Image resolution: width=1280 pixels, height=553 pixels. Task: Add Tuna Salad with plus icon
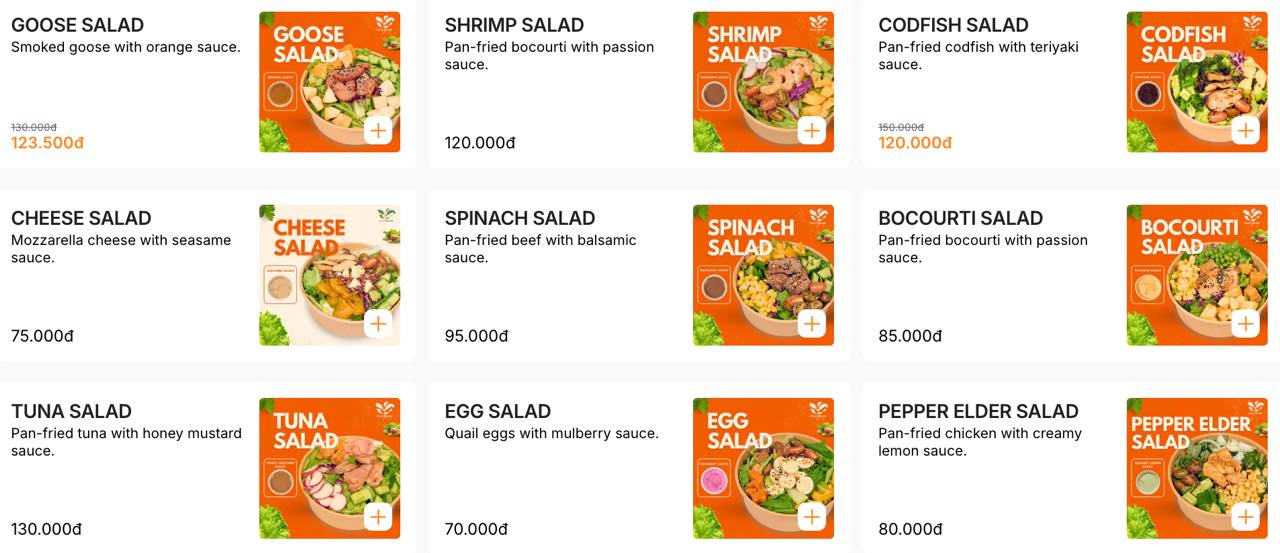tap(378, 516)
